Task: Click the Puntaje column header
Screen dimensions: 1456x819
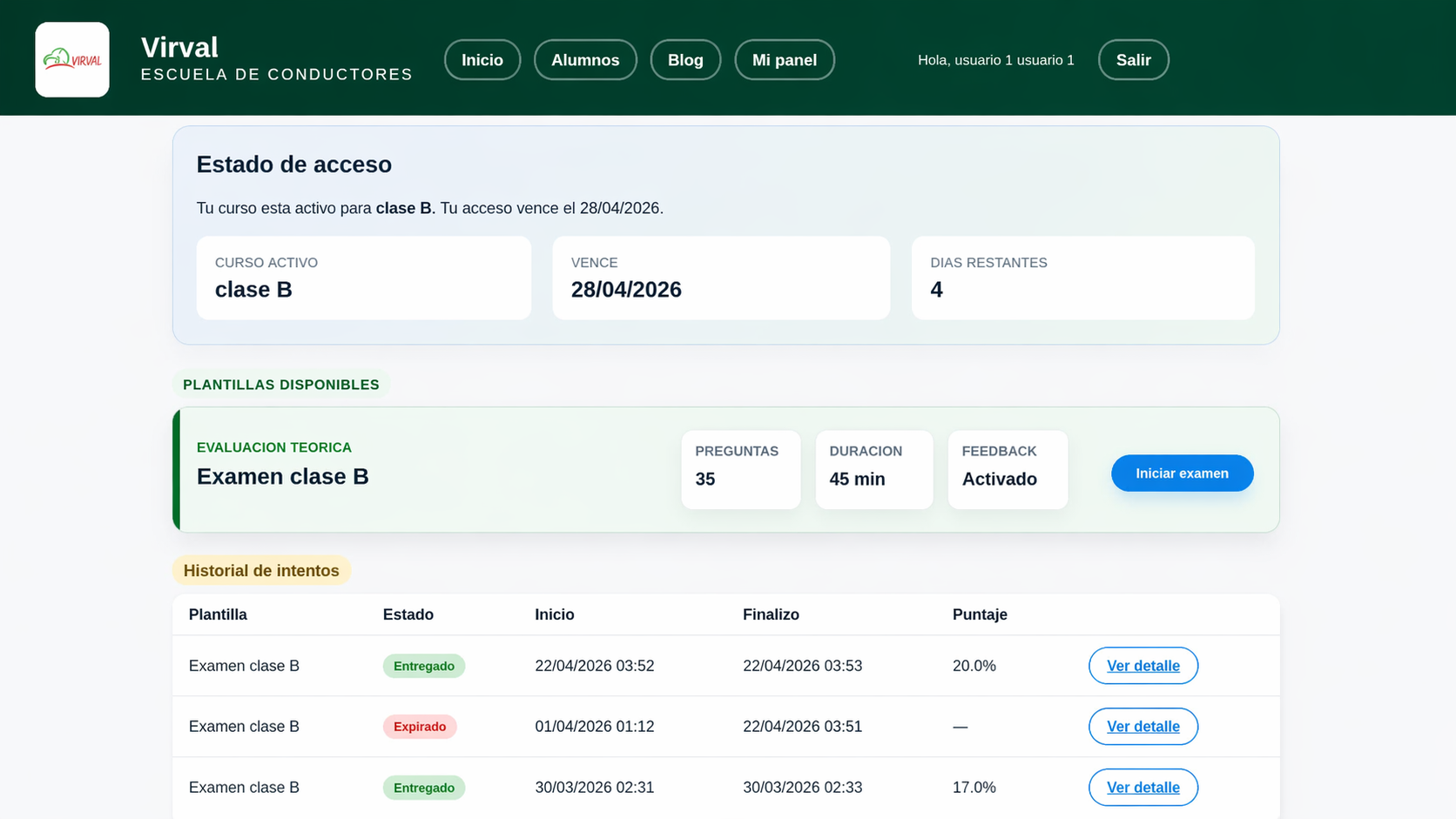Action: (x=980, y=614)
